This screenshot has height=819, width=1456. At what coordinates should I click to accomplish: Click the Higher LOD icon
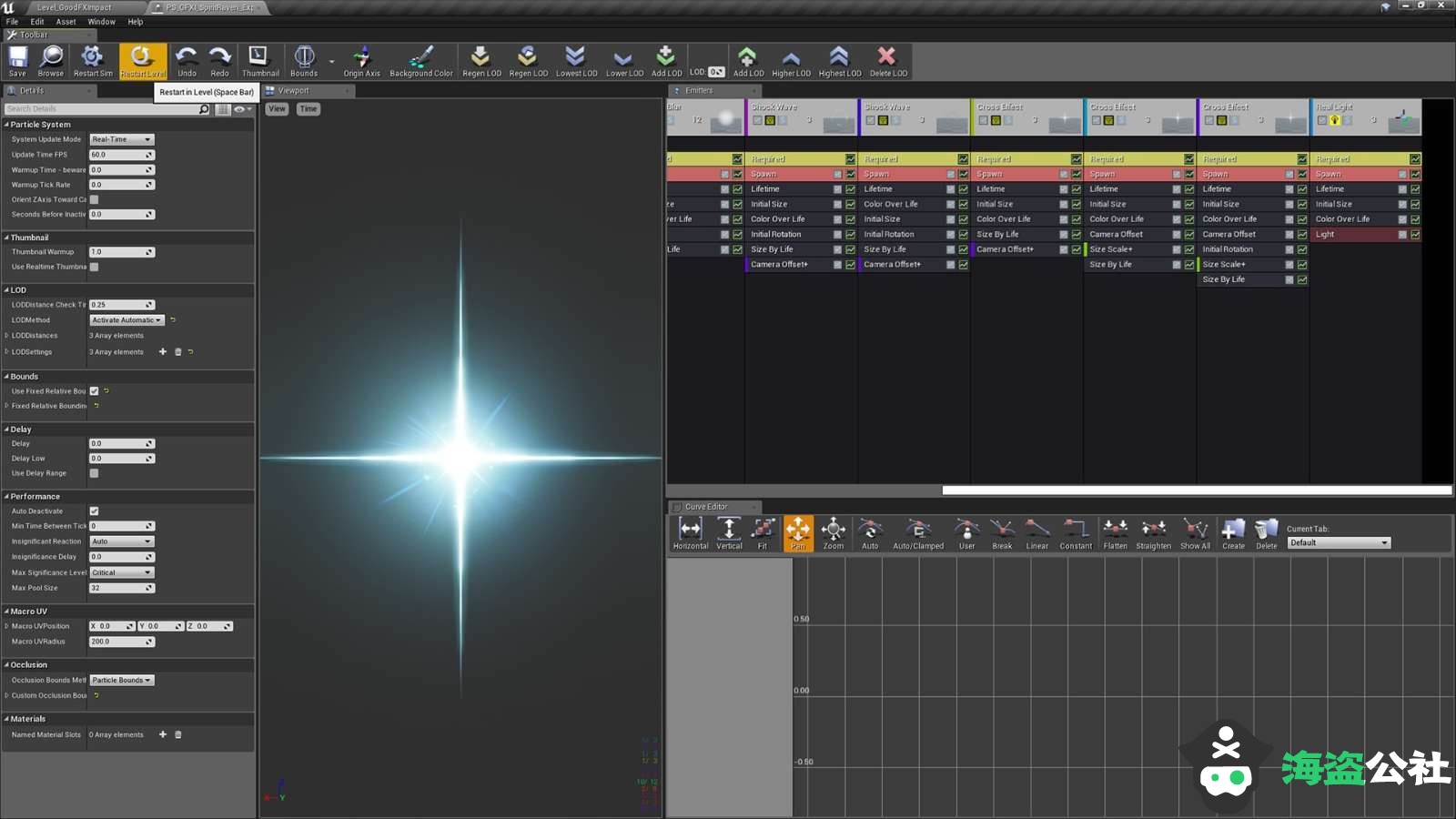(791, 61)
